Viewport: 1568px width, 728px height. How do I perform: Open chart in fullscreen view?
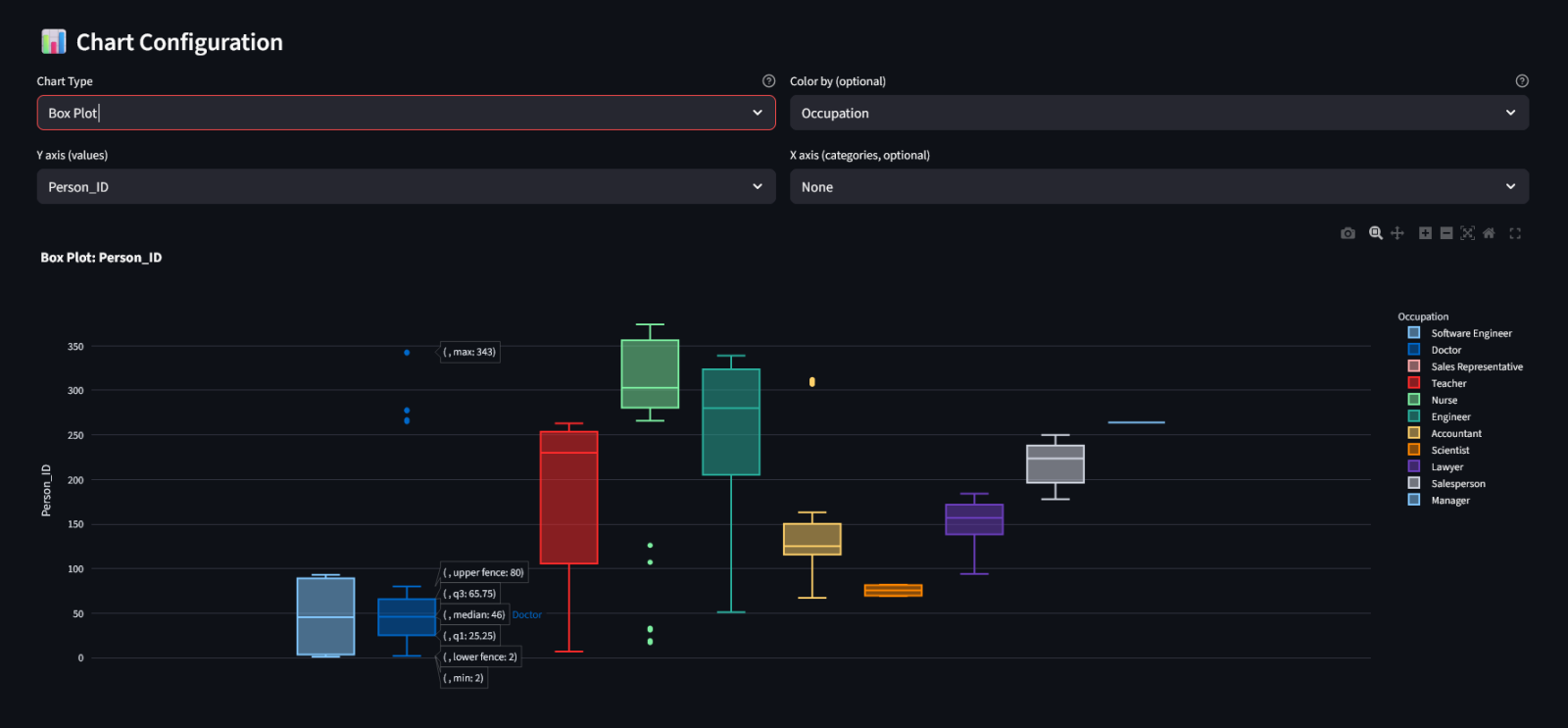pos(1515,233)
